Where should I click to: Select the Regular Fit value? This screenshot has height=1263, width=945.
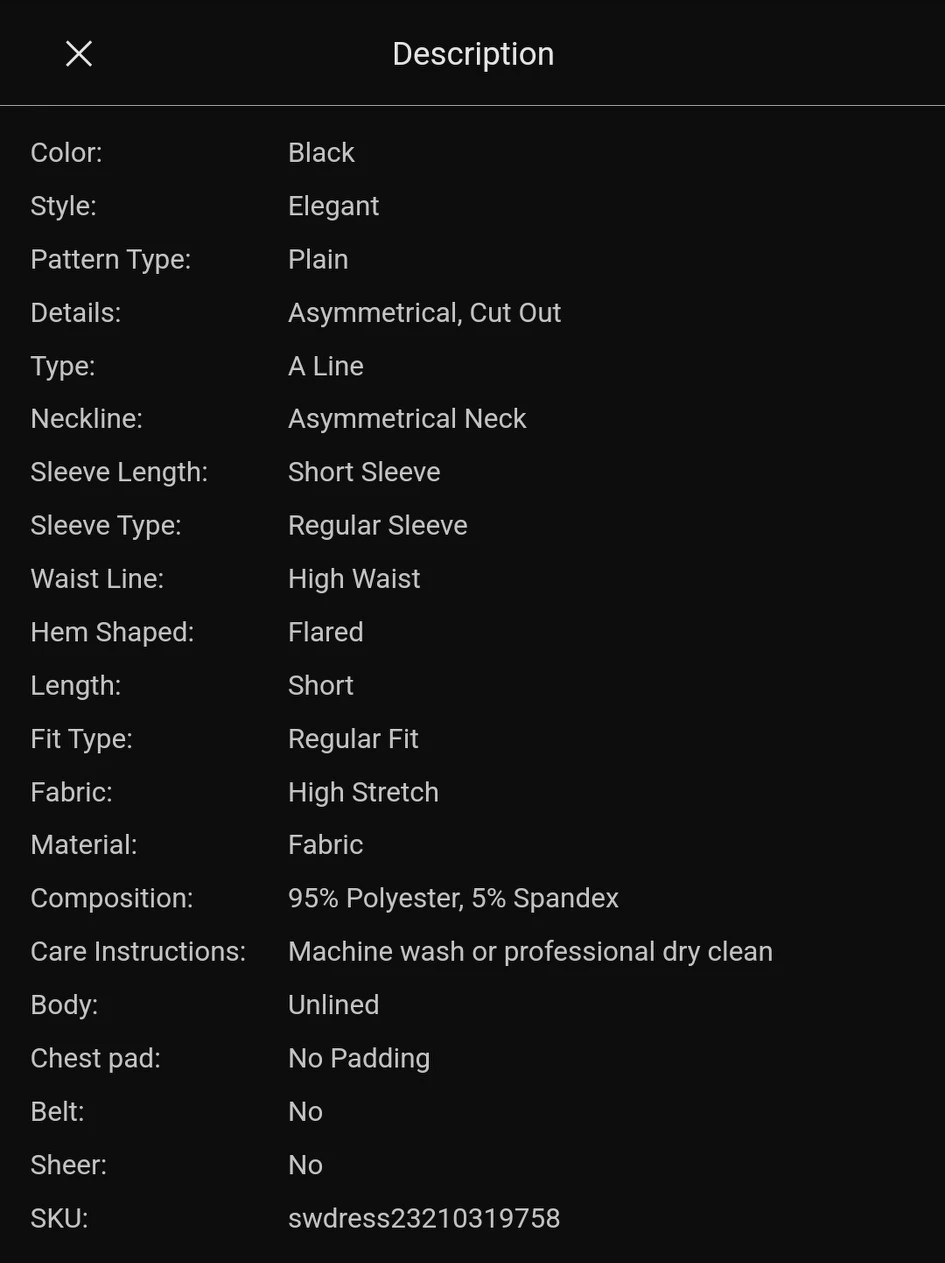[353, 739]
